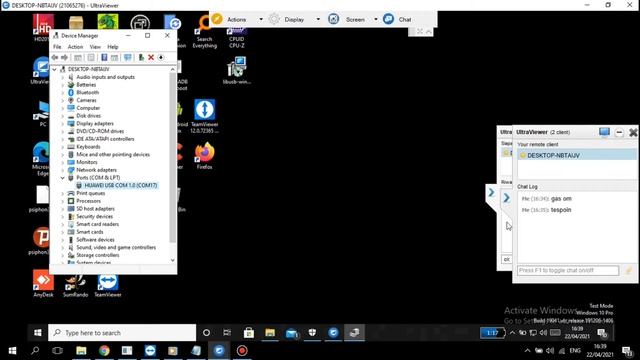Open psiphon desktop shortcut icon
The width and height of the screenshot is (640, 360).
41,241
